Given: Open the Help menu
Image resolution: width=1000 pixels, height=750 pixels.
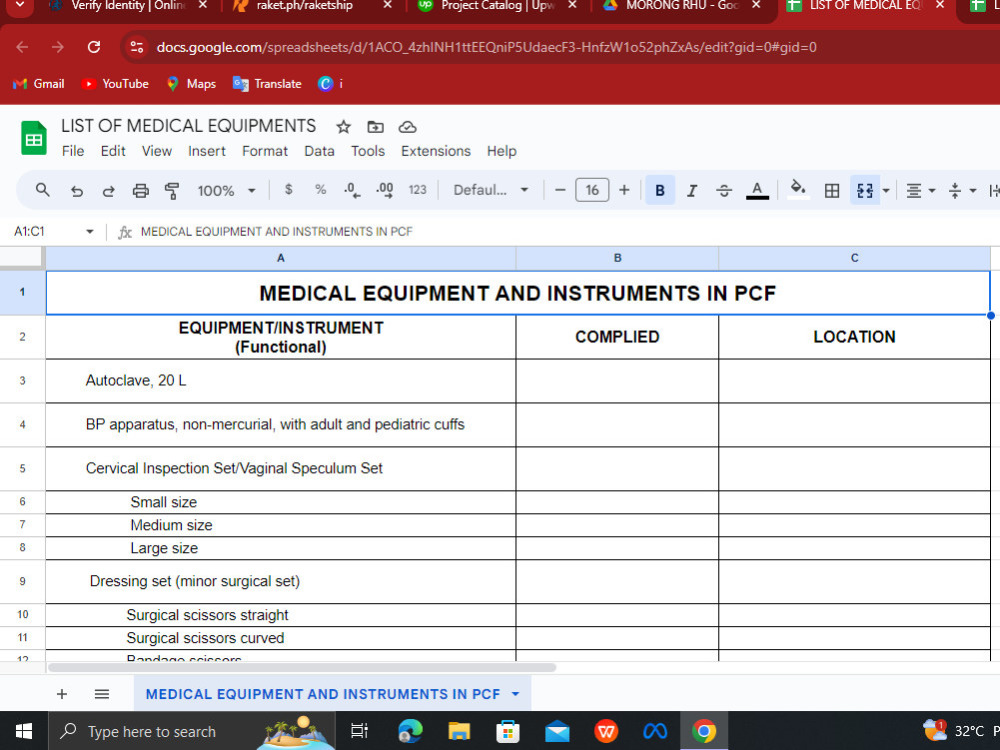Looking at the screenshot, I should 502,151.
